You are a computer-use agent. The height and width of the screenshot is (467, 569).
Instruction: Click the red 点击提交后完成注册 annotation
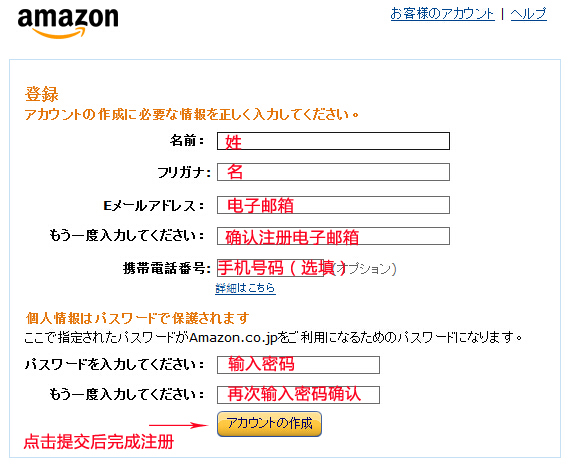(x=99, y=442)
